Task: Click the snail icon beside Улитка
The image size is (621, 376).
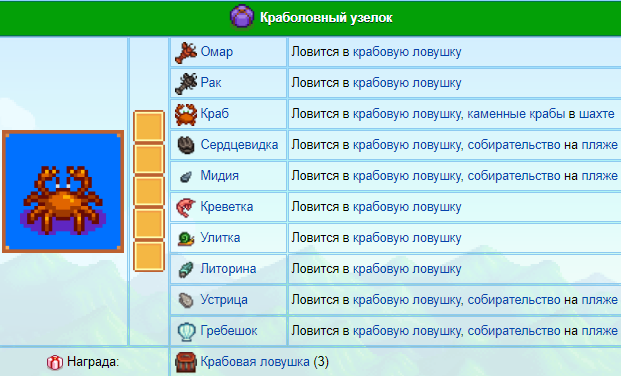Action: pos(186,239)
